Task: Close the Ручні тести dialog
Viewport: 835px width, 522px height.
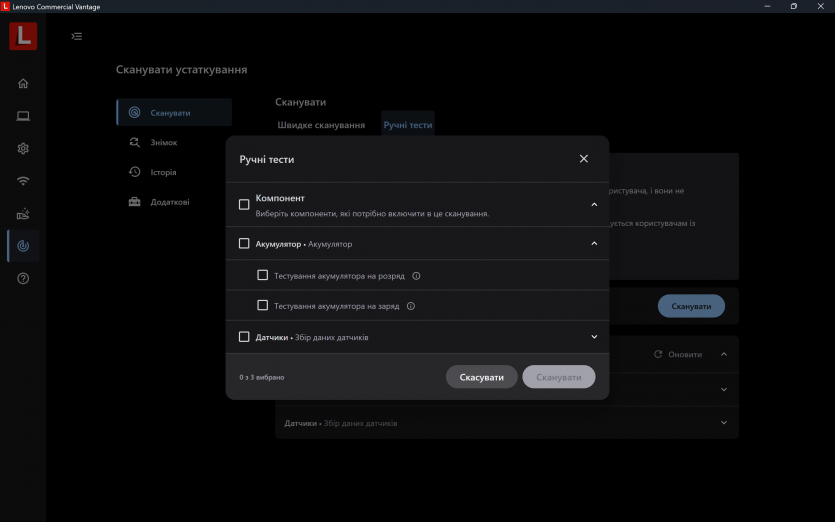Action: 584,159
